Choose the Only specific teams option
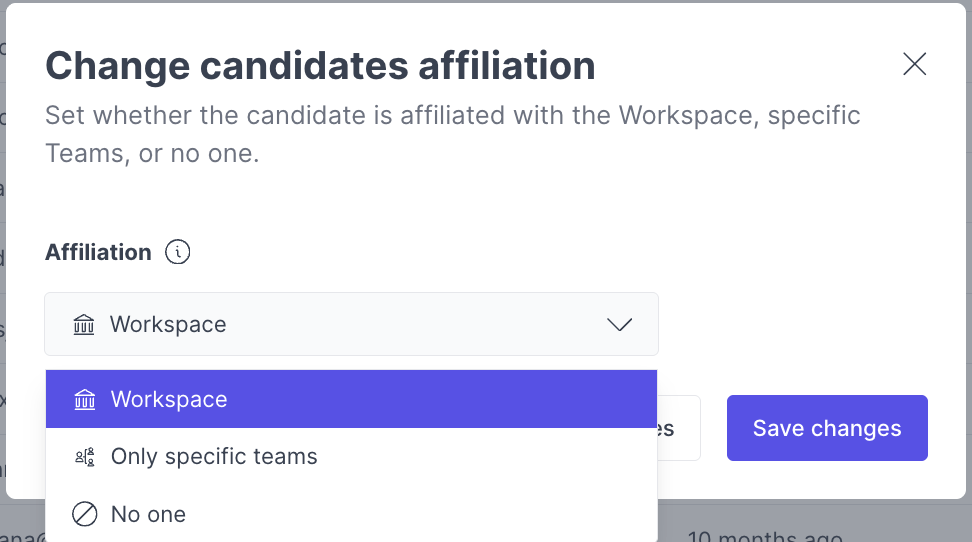Viewport: 972px width, 542px height. 214,457
